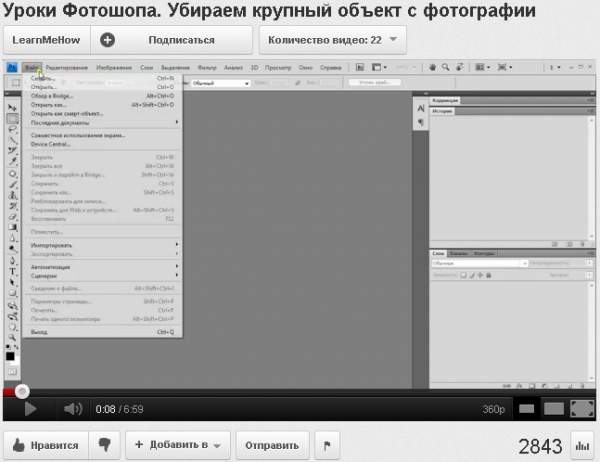Click the video statistics chart icon

click(x=582, y=446)
